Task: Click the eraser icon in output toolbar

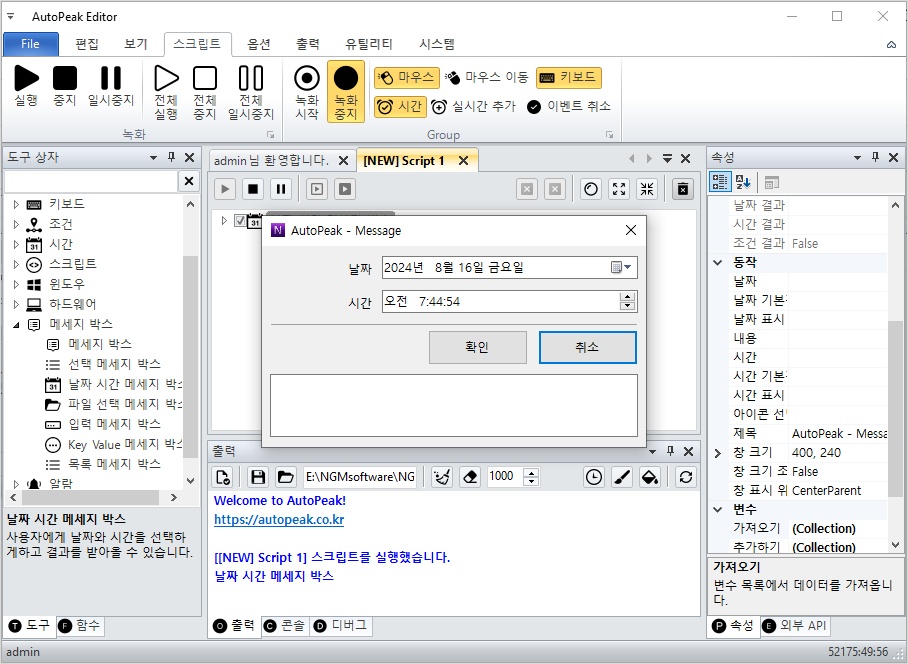Action: pyautogui.click(x=470, y=477)
